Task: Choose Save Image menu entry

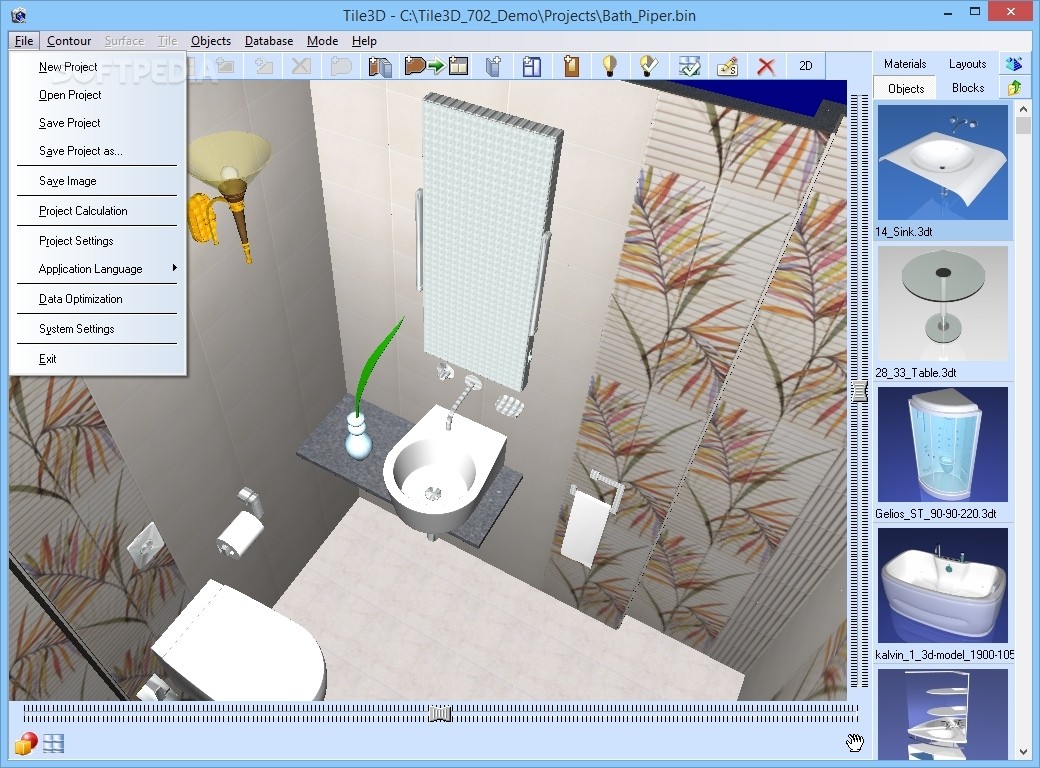Action: click(x=97, y=181)
